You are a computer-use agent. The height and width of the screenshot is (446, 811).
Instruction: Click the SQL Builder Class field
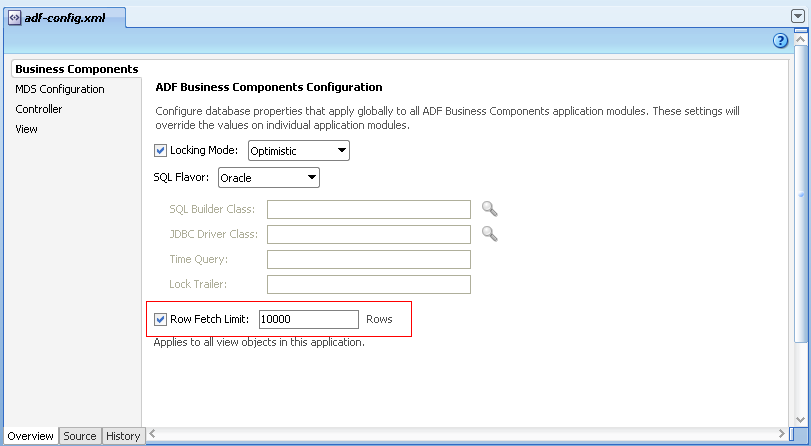pyautogui.click(x=369, y=210)
